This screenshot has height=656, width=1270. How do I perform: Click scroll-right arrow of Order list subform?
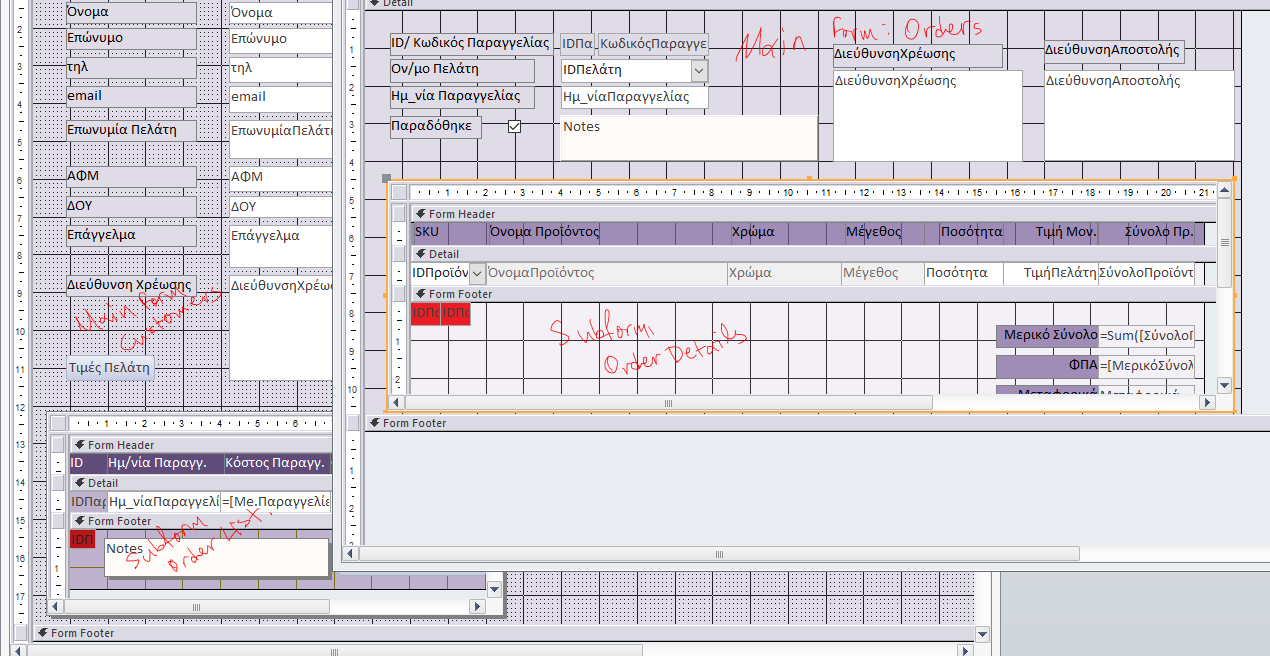(x=477, y=607)
